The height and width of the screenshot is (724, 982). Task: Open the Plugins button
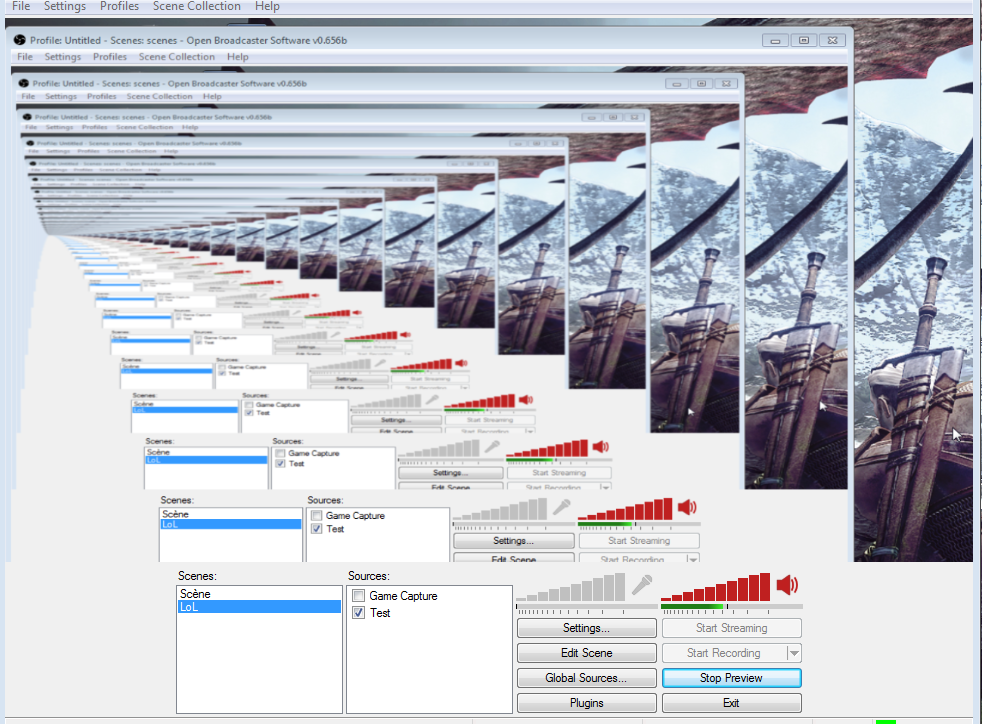coord(586,703)
